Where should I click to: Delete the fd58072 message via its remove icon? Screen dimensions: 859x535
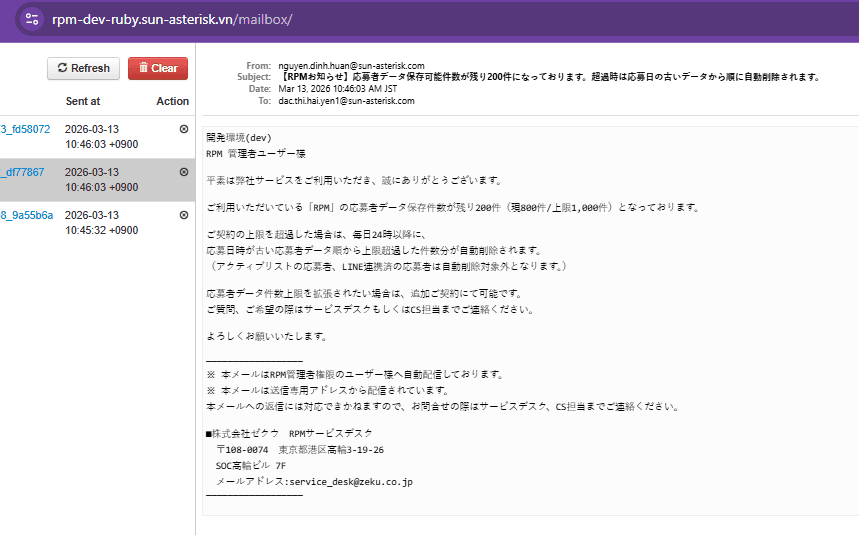point(183,129)
